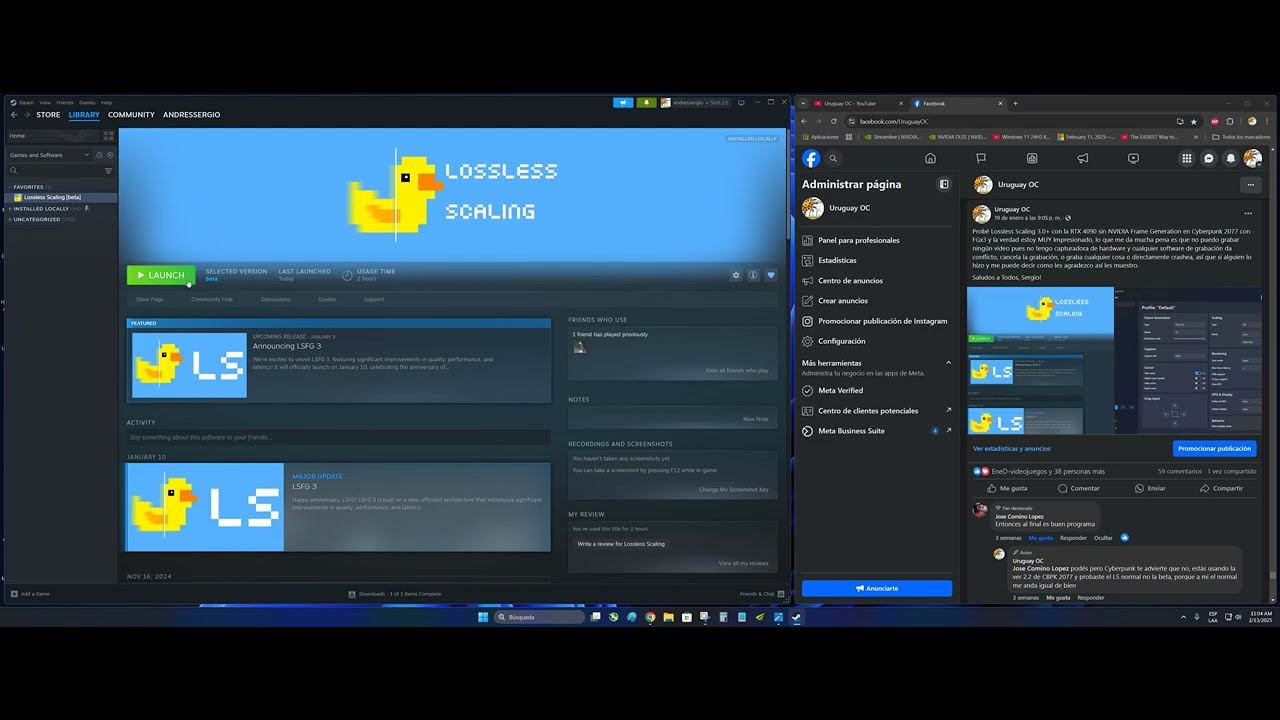The height and width of the screenshot is (720, 1280).
Task: Open ANDRESSERGIO profile tab in Steam
Action: click(191, 115)
